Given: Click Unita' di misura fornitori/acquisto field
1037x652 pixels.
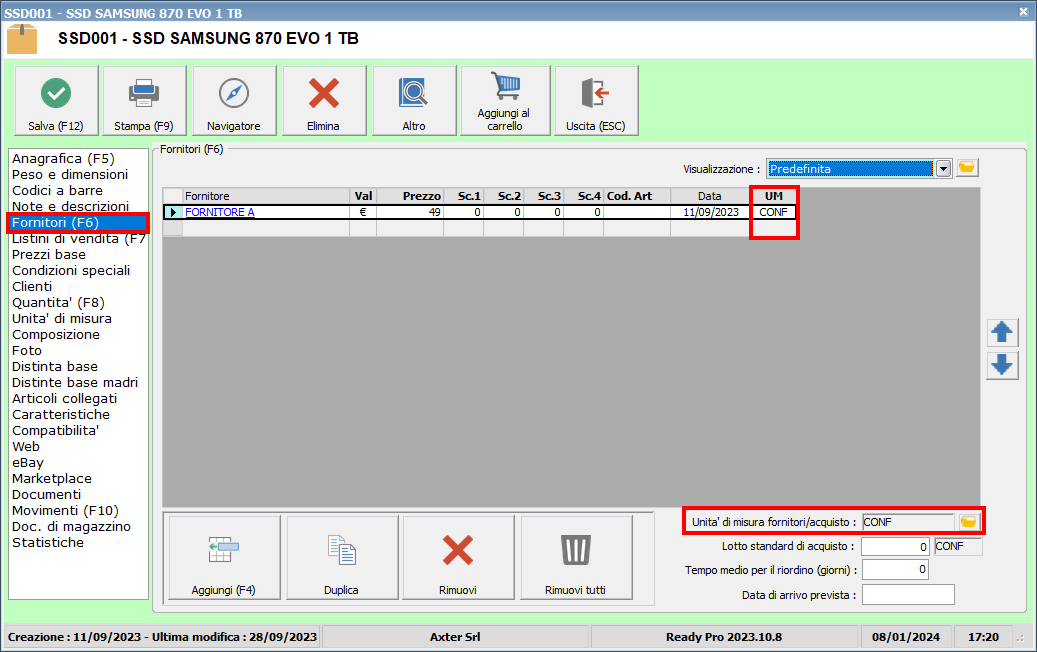Looking at the screenshot, I should tap(909, 522).
